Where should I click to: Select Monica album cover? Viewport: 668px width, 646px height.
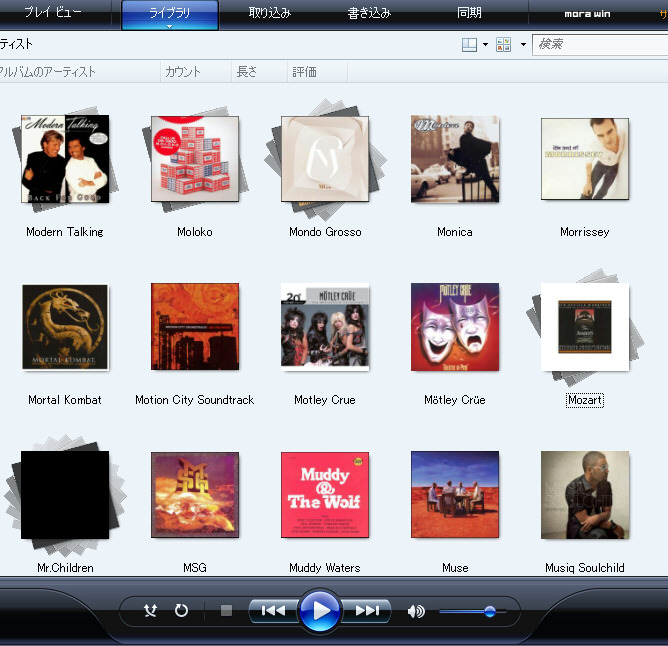point(455,159)
